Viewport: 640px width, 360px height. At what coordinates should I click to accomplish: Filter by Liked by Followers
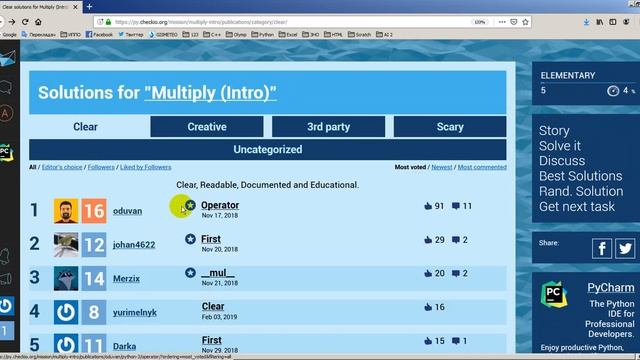click(146, 167)
